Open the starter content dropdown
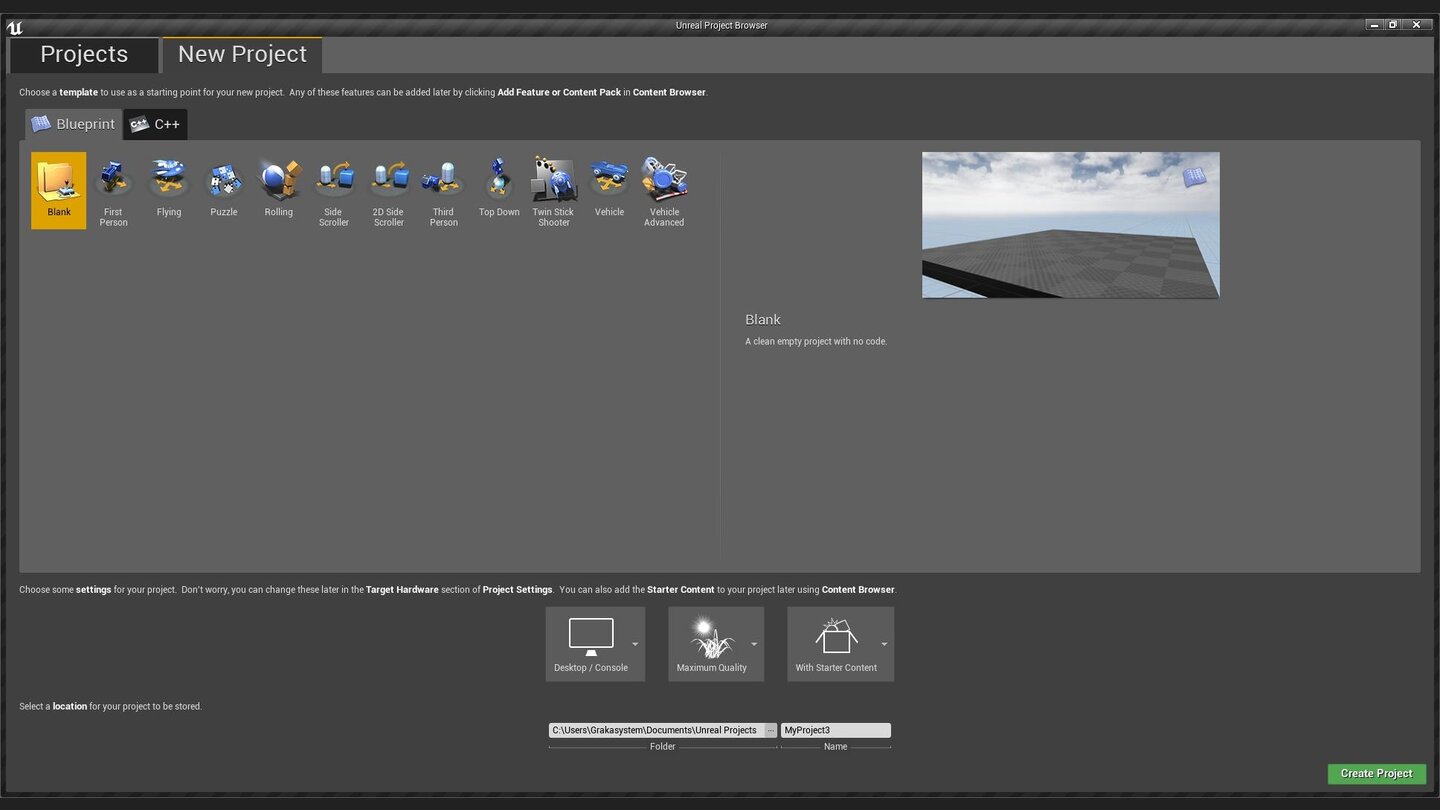This screenshot has height=810, width=1440. point(884,643)
